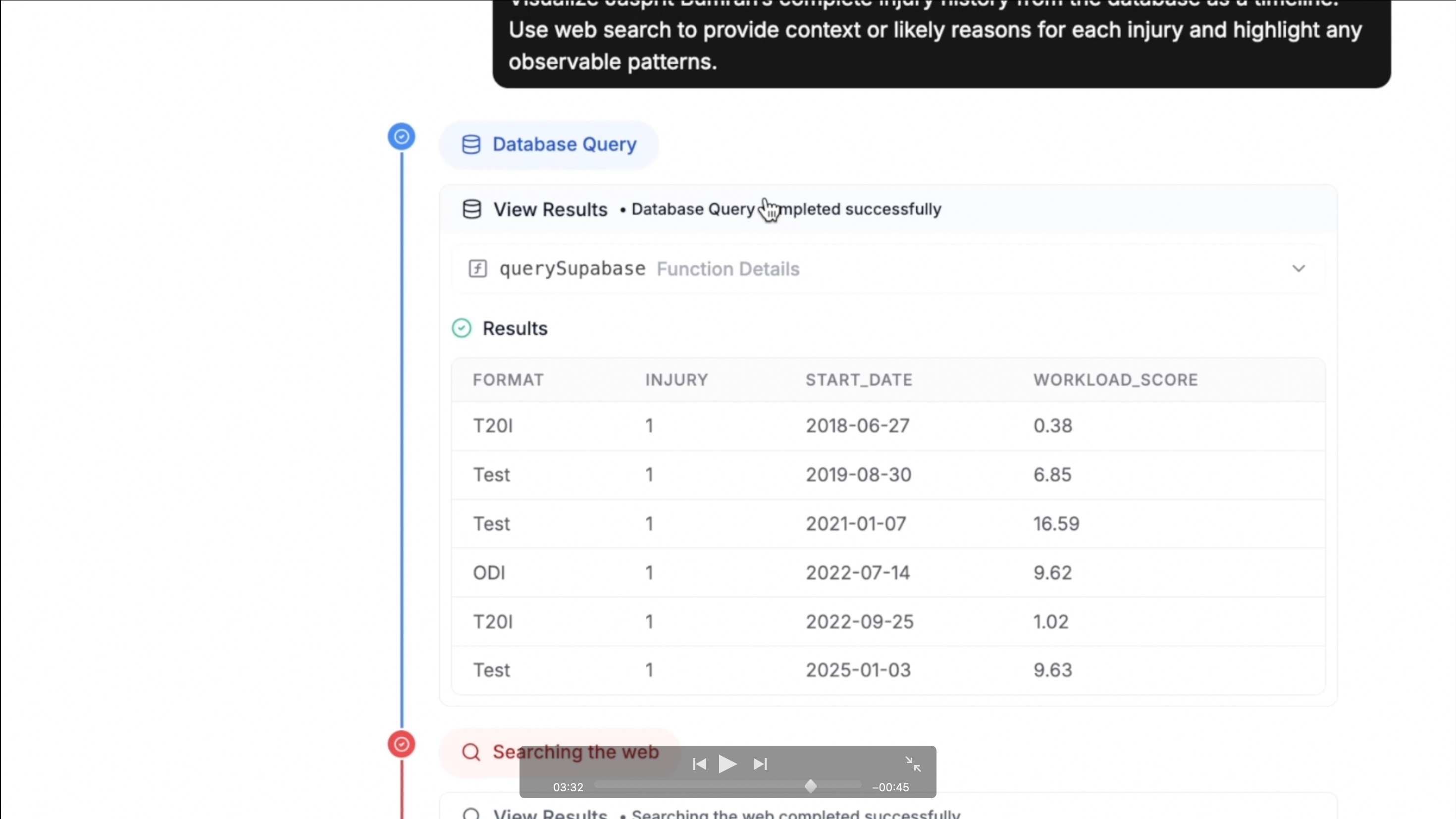
Task: Skip to next track in player
Action: click(x=760, y=764)
